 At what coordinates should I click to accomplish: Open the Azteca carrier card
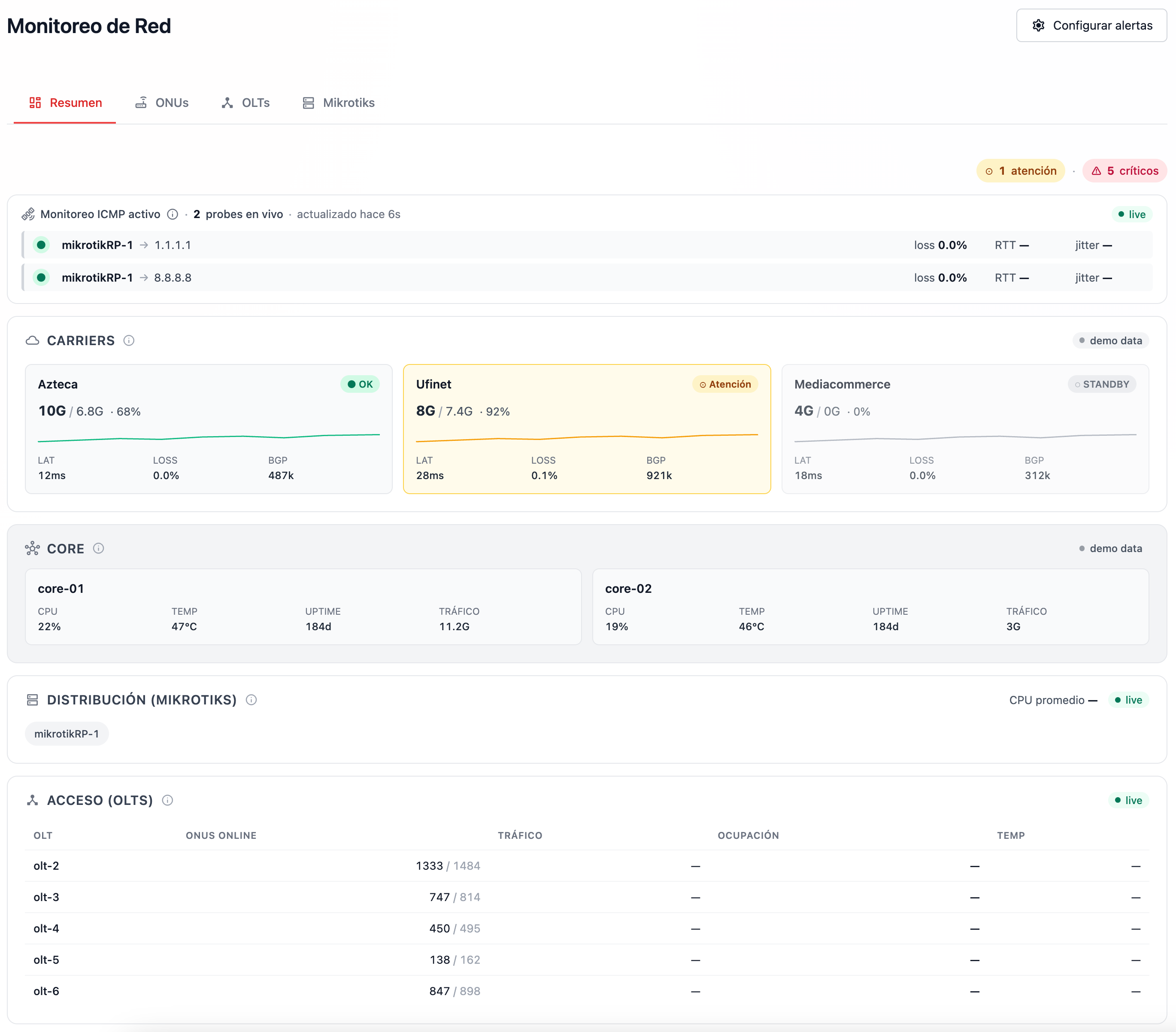pyautogui.click(x=209, y=429)
